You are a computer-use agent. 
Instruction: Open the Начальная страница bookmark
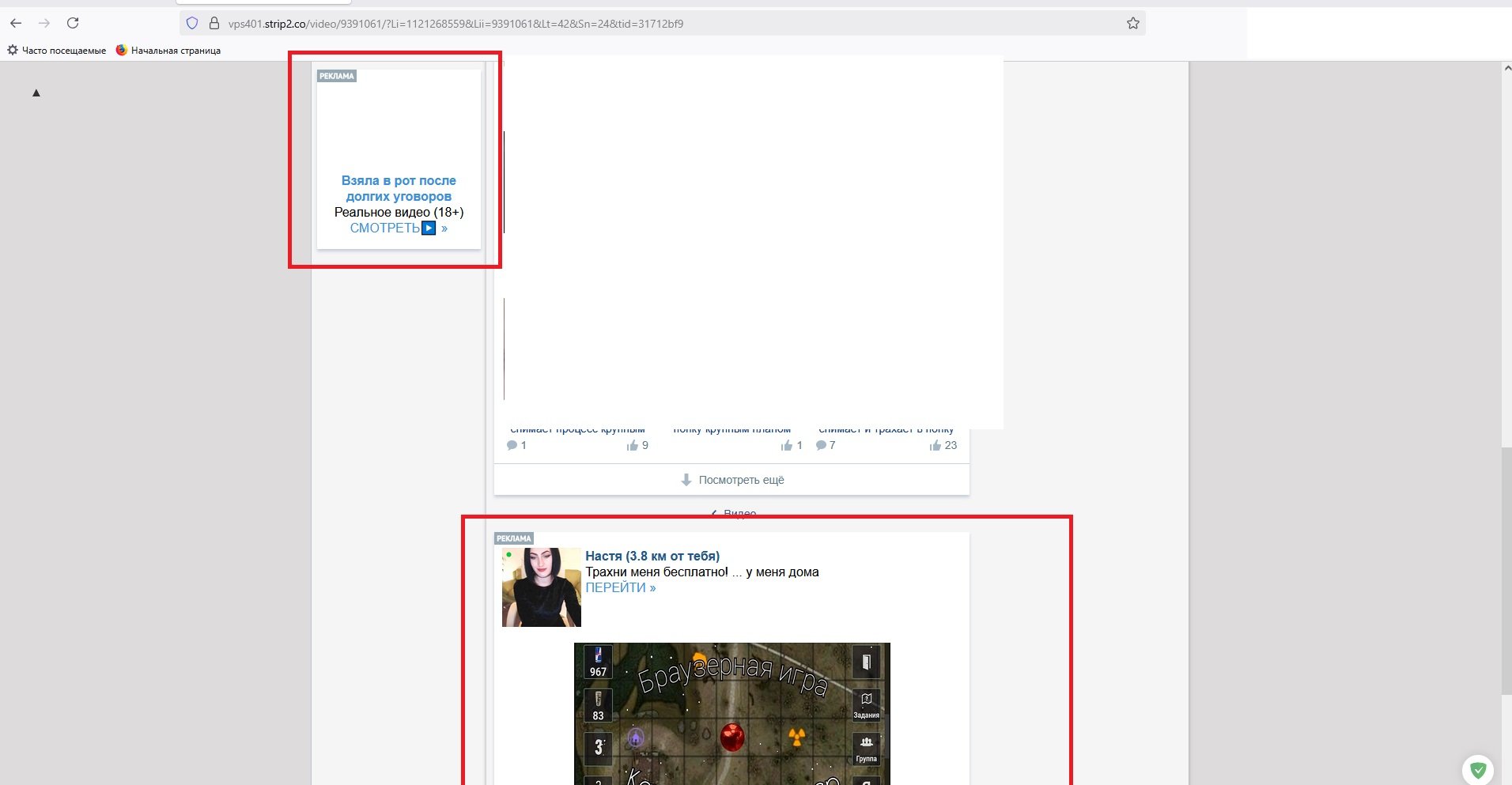(168, 51)
